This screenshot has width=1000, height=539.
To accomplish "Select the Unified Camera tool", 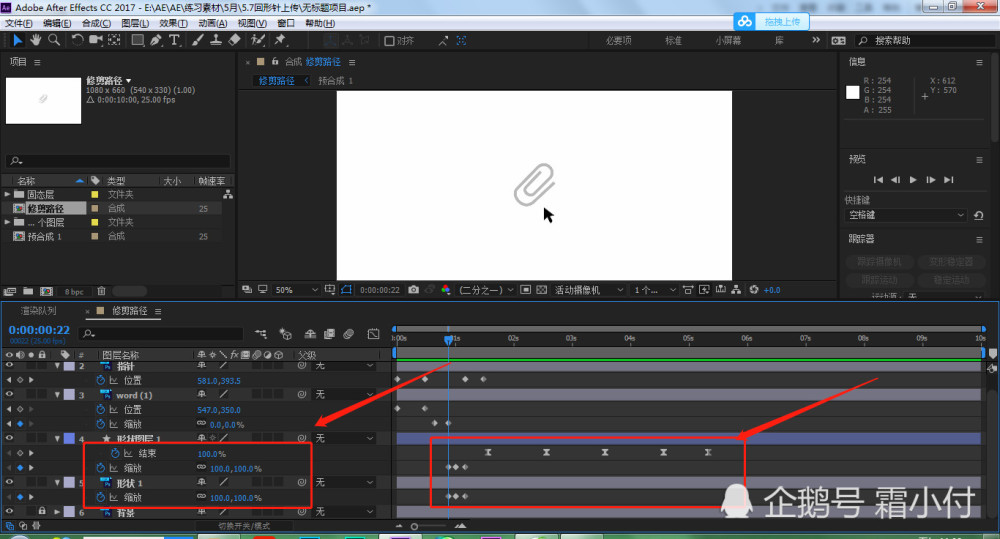I will [96, 40].
